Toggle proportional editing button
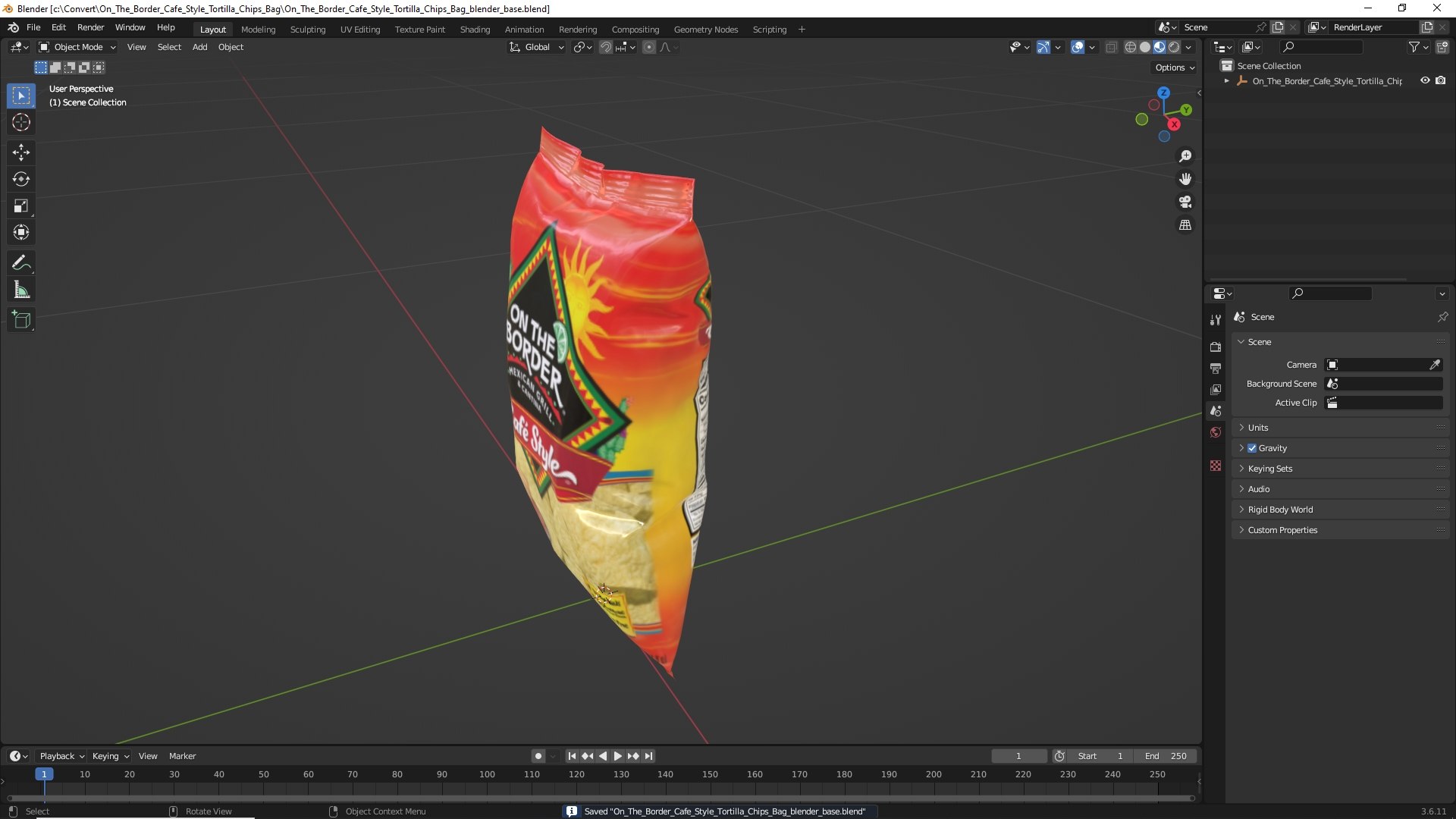This screenshot has height=819, width=1456. (x=649, y=47)
